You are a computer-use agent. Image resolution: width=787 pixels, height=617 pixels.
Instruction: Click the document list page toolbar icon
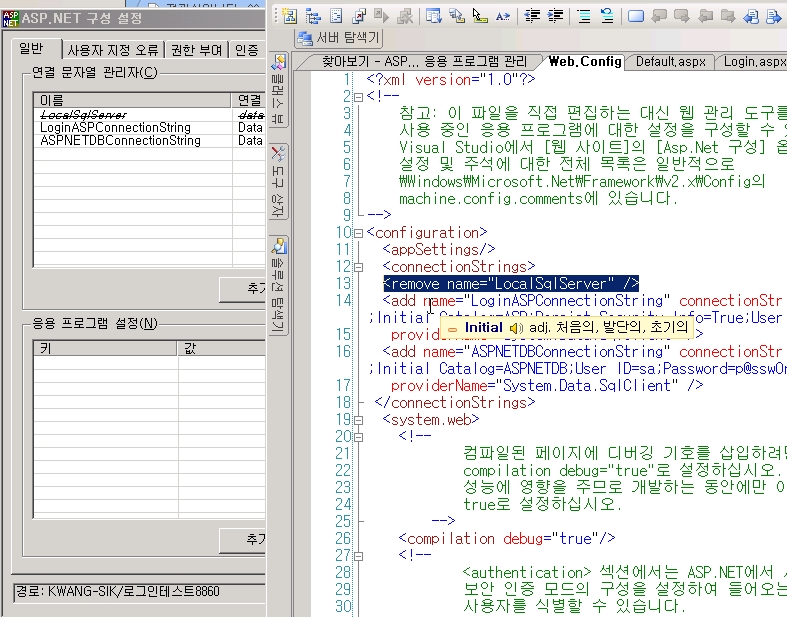336,16
